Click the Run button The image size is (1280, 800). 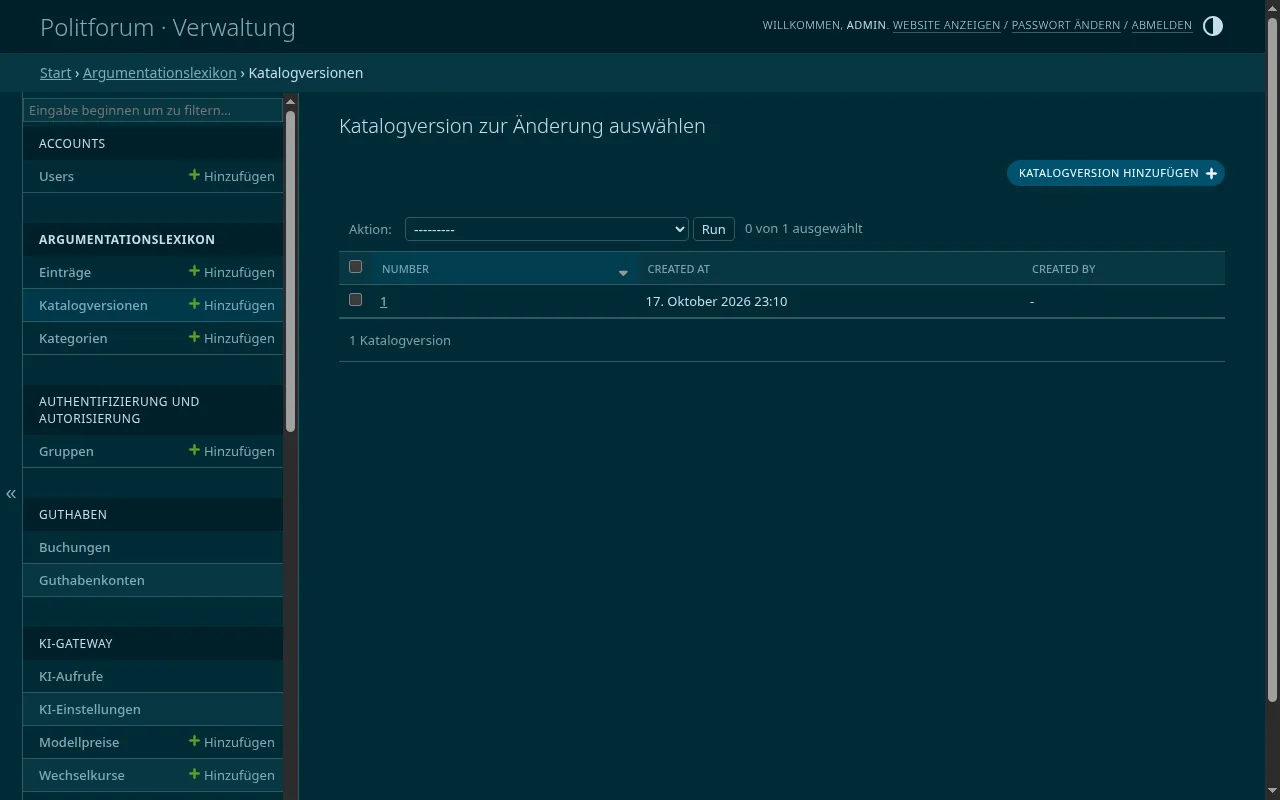click(x=714, y=229)
